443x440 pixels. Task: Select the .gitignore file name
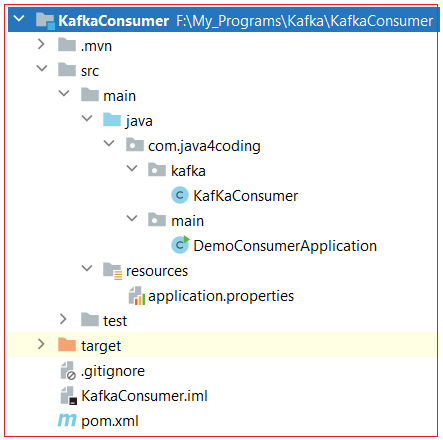(x=113, y=371)
